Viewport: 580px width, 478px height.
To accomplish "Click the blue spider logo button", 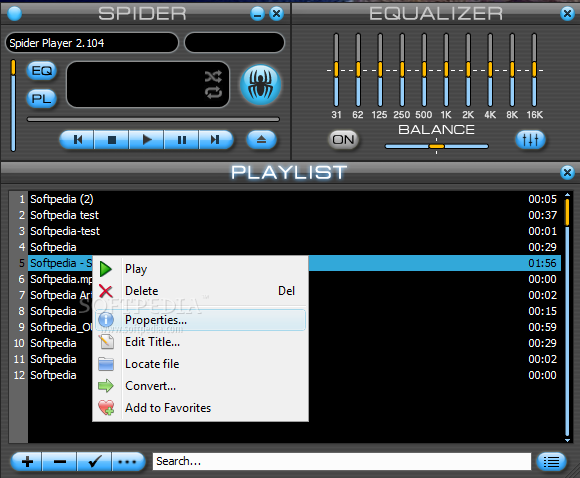I will pyautogui.click(x=260, y=85).
